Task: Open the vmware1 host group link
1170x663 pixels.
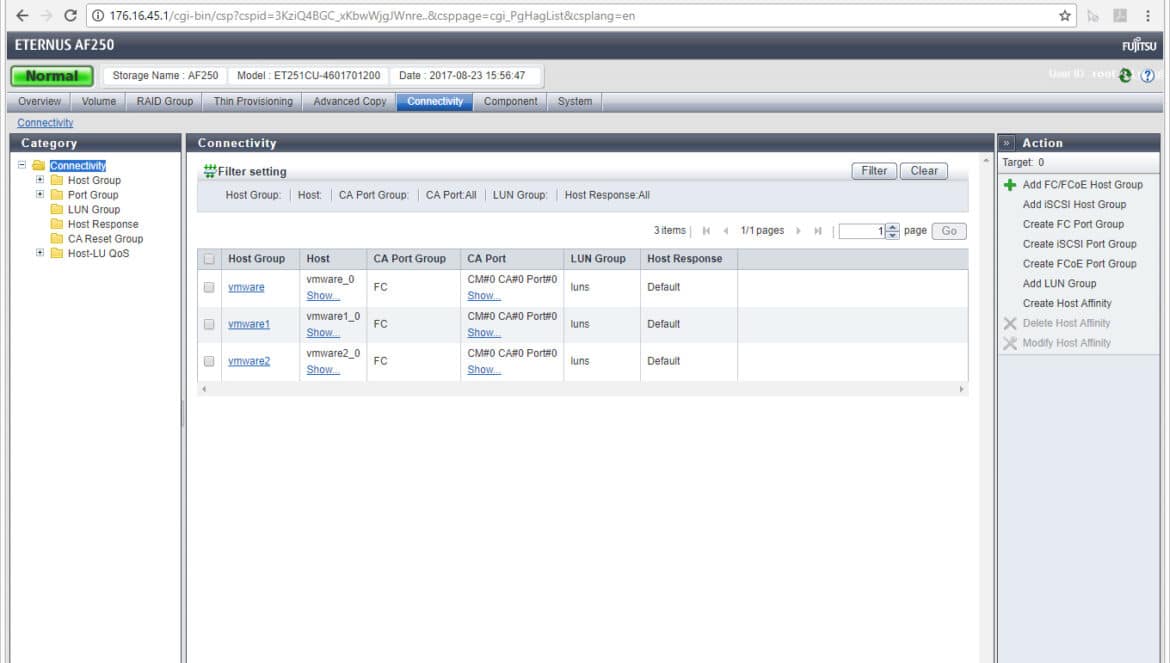Action: click(x=249, y=324)
